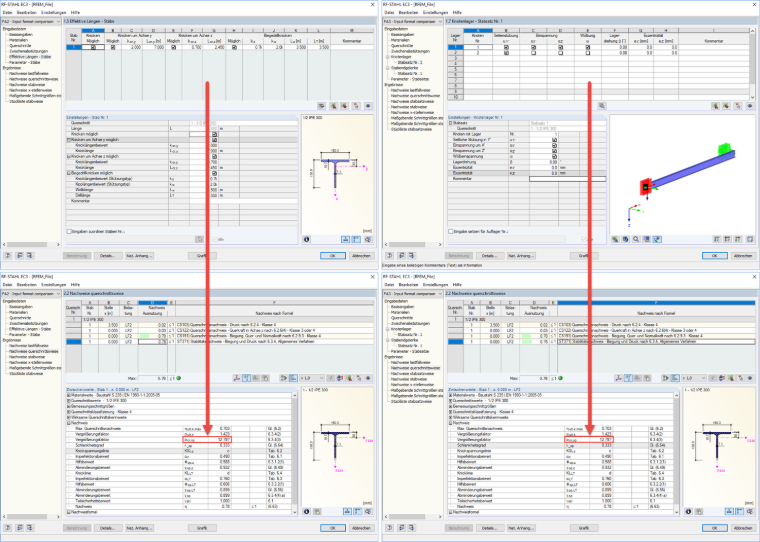
Task: Click the zoom-all icon under the cross-section in the Effektive Längen window
Action: 368,239
